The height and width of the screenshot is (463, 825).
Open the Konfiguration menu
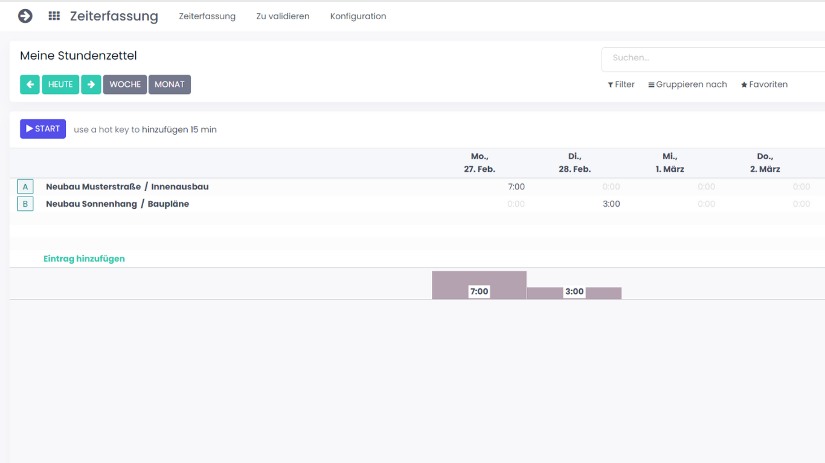(358, 17)
